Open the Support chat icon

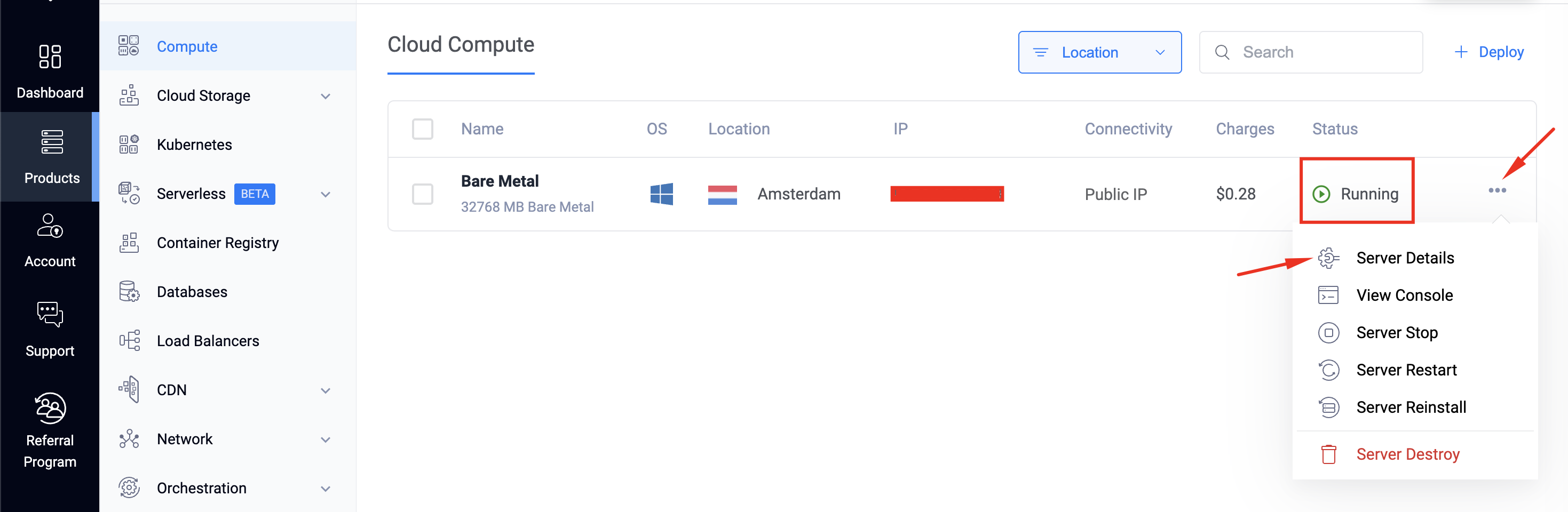pos(50,314)
